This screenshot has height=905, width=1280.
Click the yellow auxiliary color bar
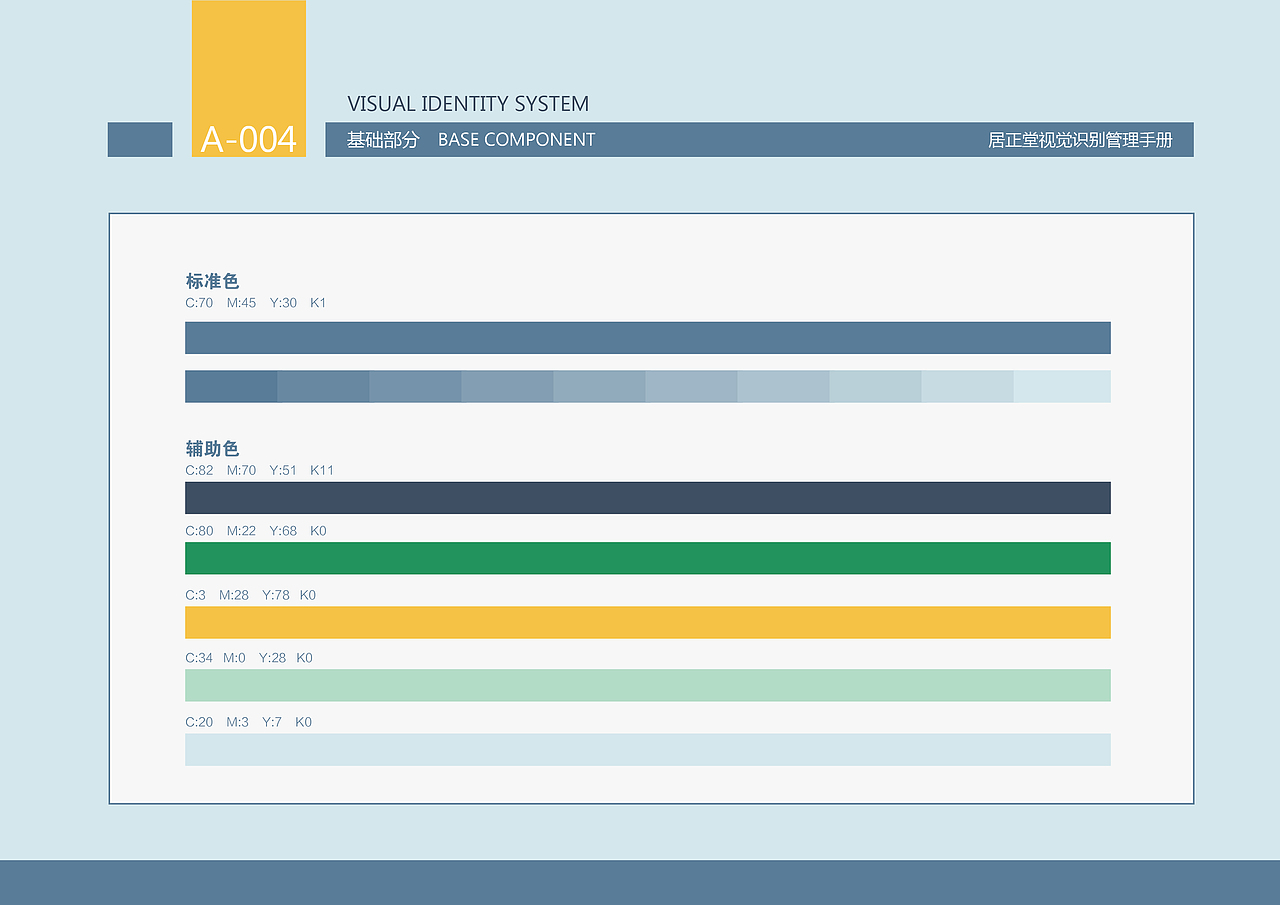pyautogui.click(x=648, y=622)
